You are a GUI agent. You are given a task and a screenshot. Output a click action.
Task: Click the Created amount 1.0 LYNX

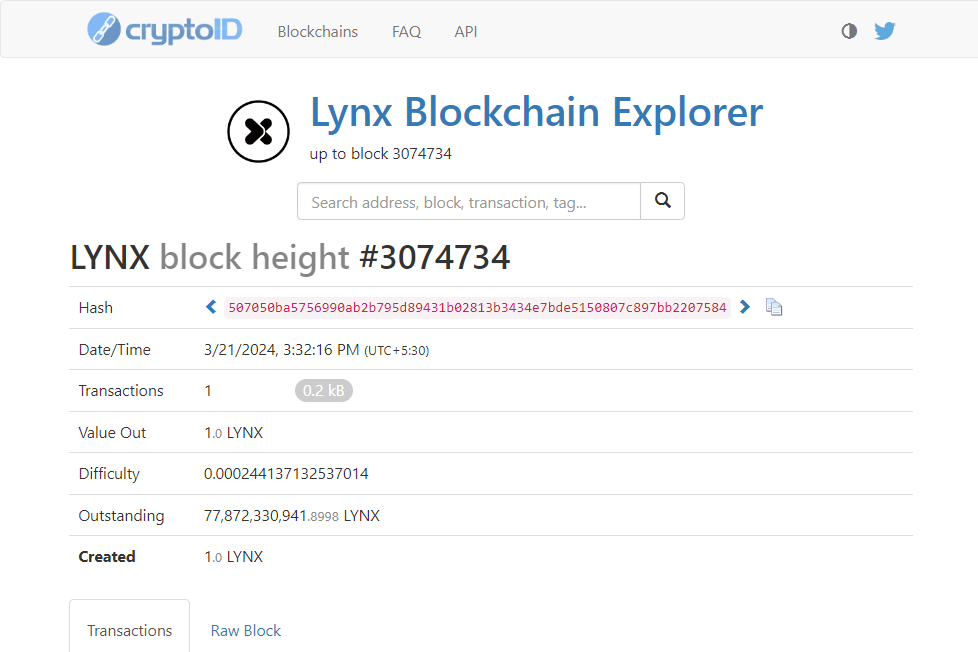coord(233,557)
